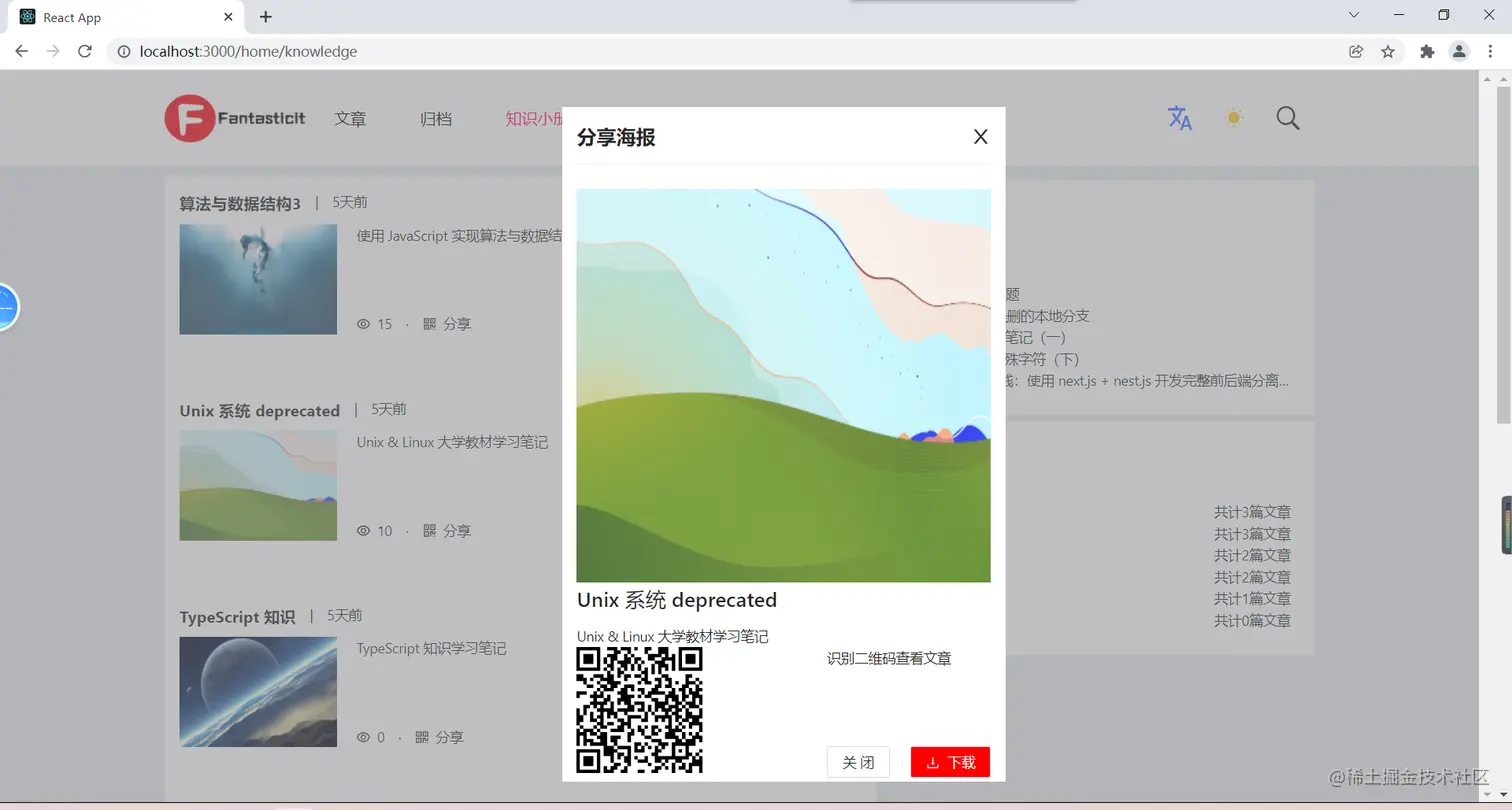Click the Unix 系统 deprecated cover thumbnail in the list
Screen dimensions: 1512x810
pyautogui.click(x=258, y=486)
